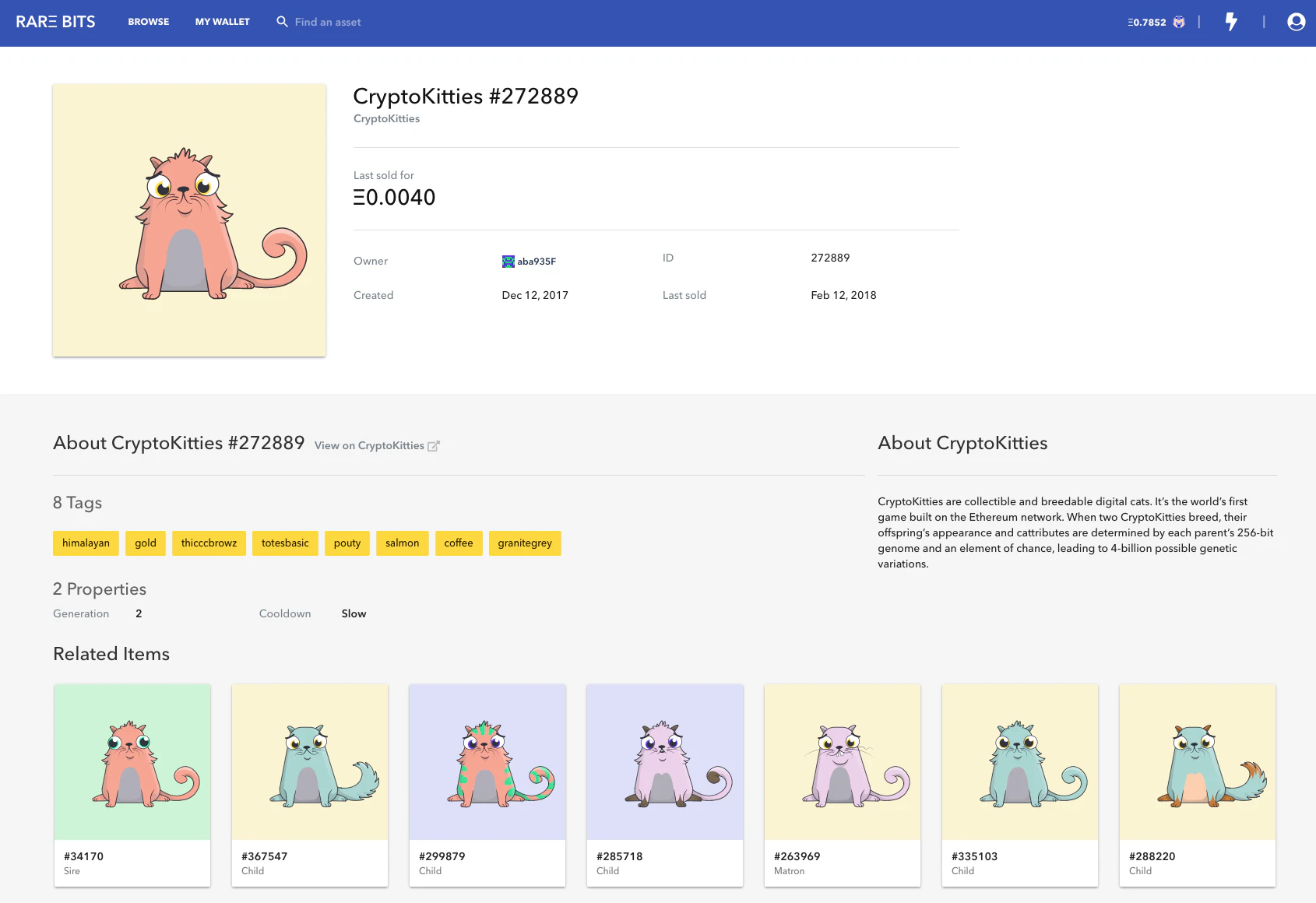Select the coffee tag
The width and height of the screenshot is (1316, 903).
coord(459,543)
